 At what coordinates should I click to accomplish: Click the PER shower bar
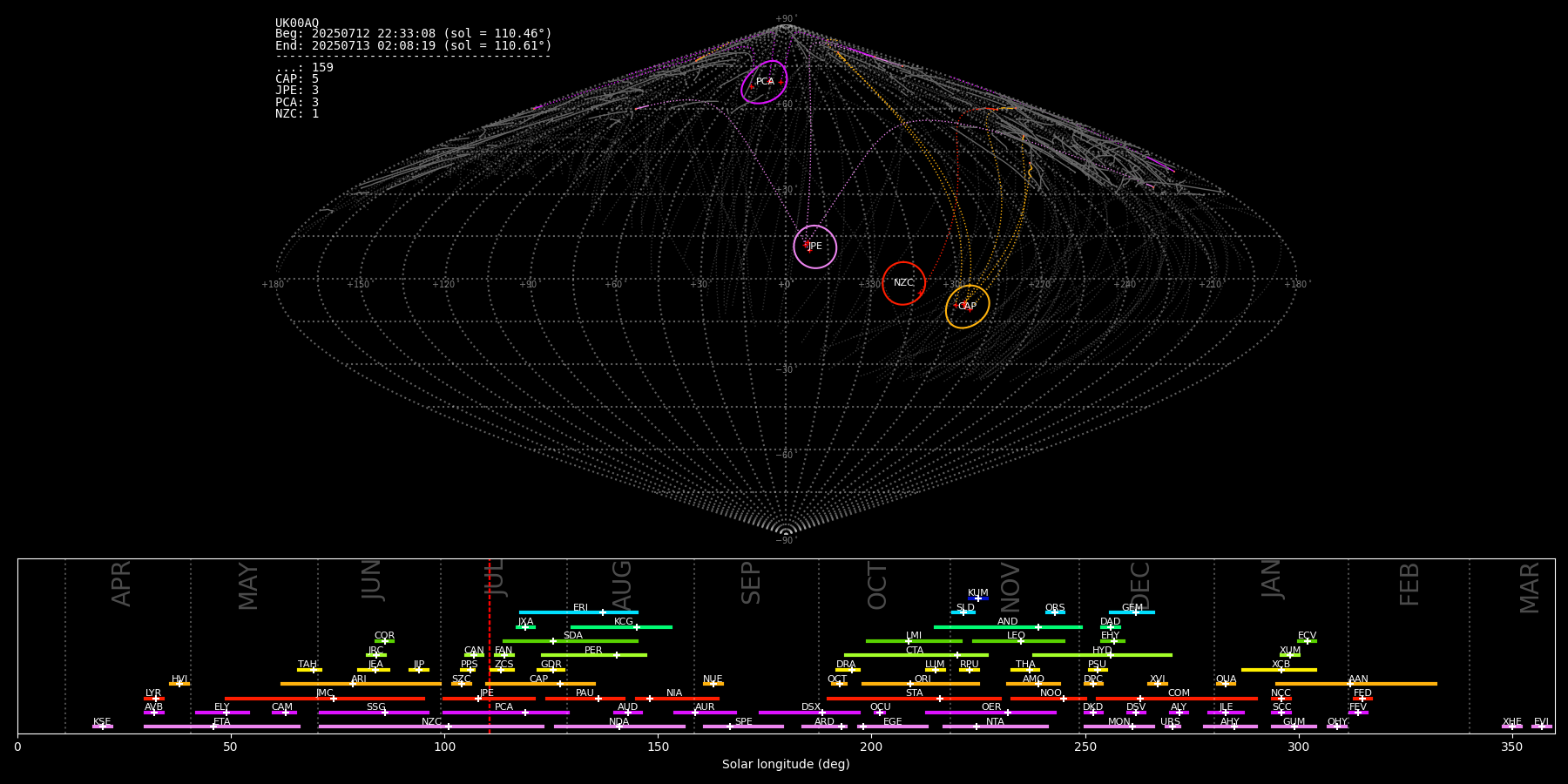click(x=594, y=655)
